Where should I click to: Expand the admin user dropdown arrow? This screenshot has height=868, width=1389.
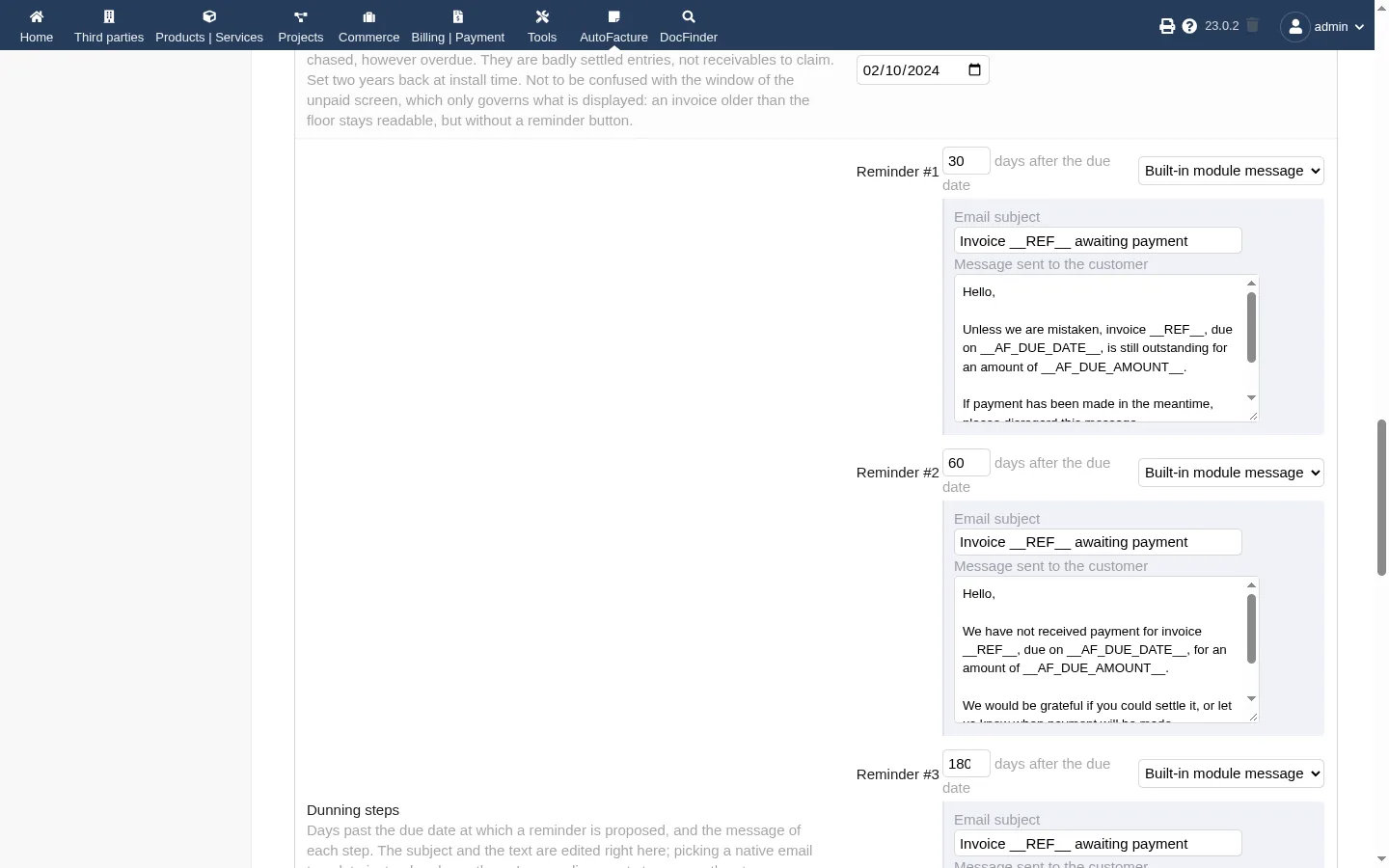(x=1359, y=27)
